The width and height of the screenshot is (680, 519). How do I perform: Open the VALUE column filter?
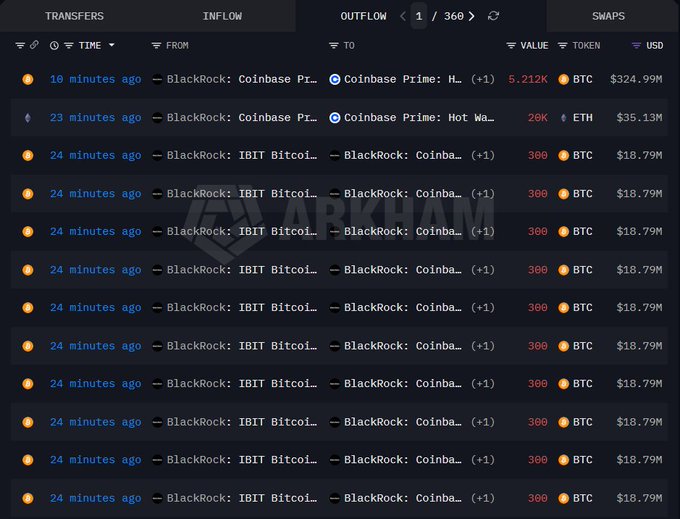tap(511, 46)
